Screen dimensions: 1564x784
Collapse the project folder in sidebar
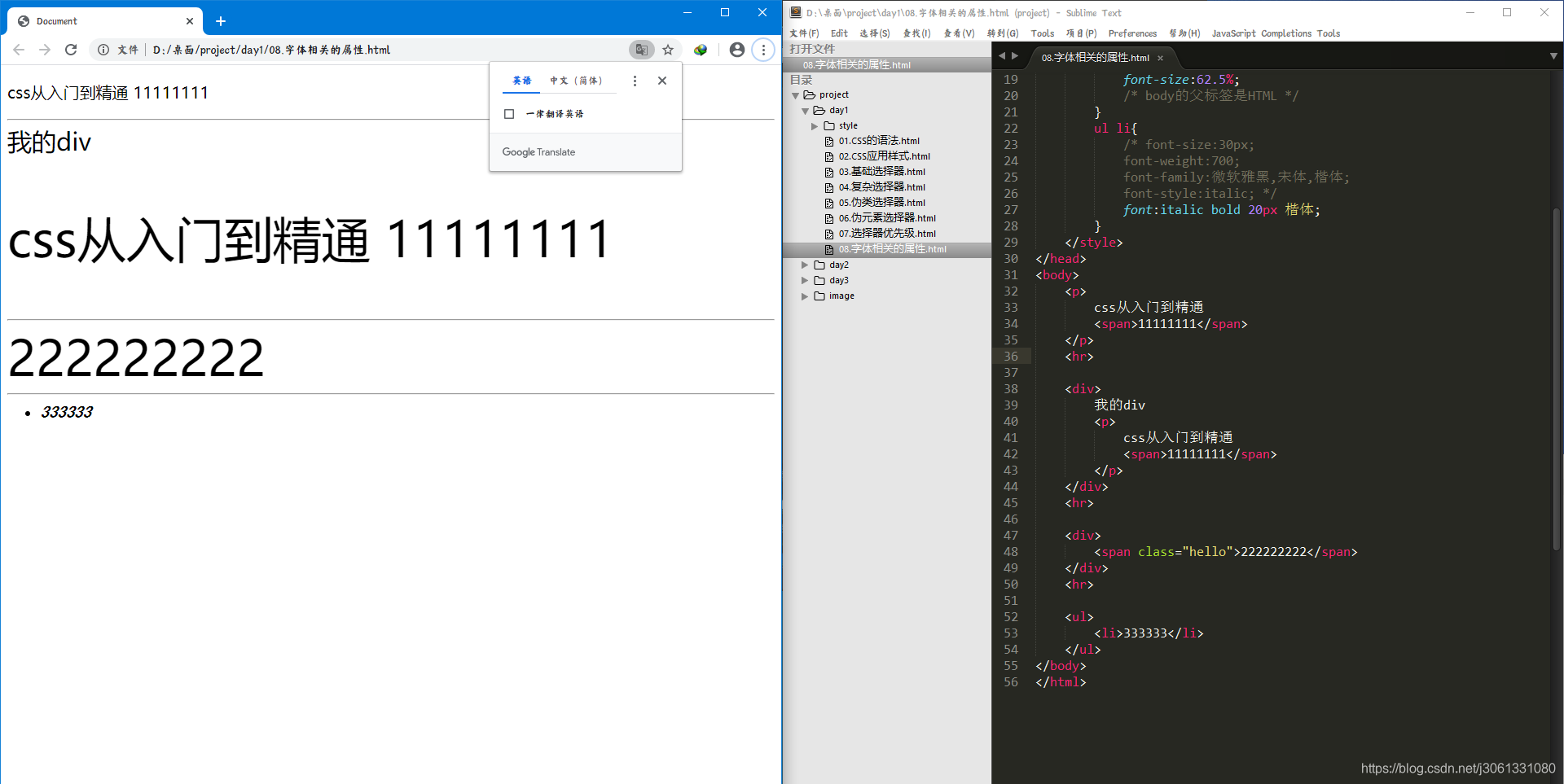pos(796,95)
